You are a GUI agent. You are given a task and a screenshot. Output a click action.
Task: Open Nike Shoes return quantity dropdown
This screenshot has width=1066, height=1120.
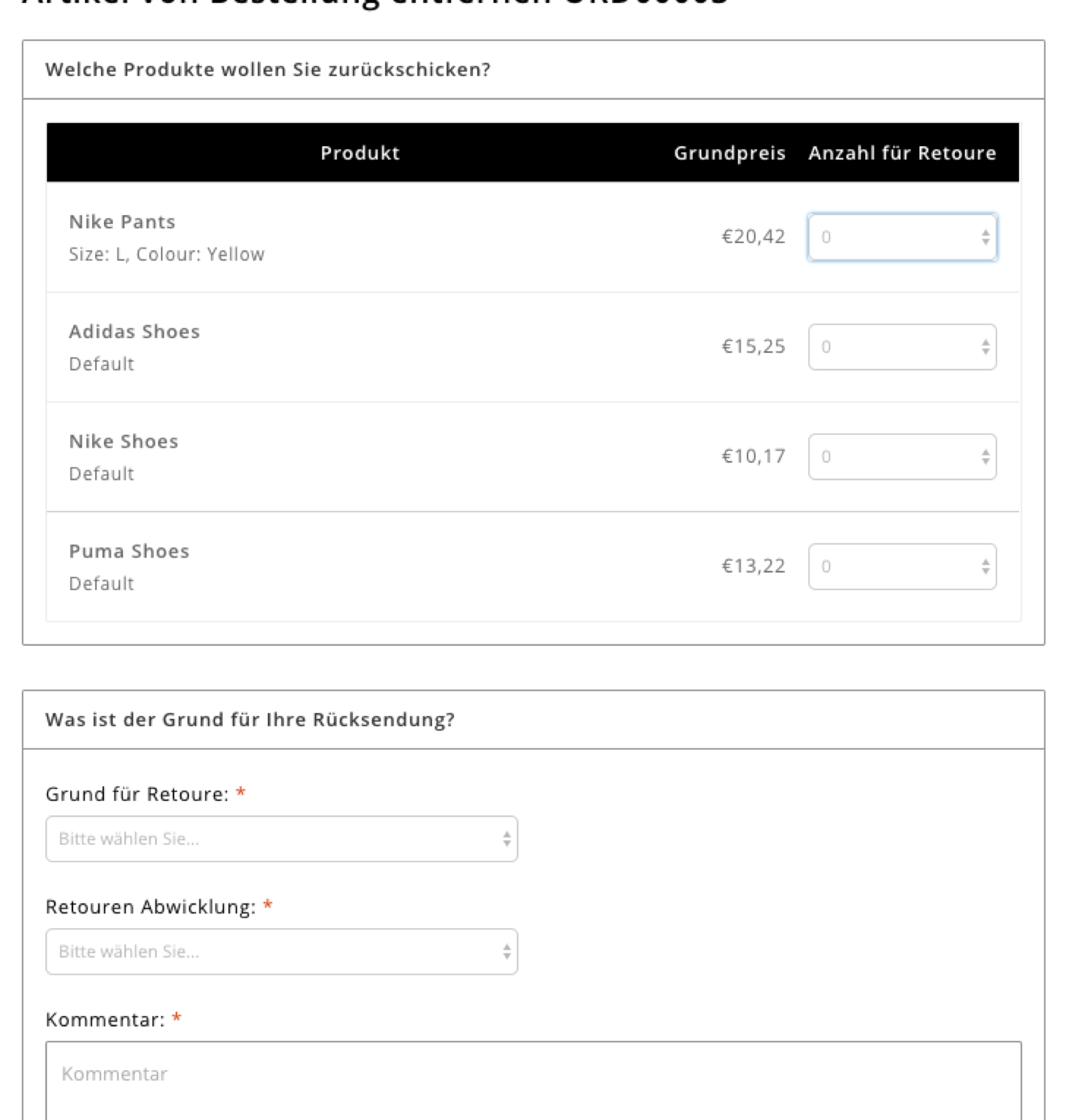pos(902,457)
